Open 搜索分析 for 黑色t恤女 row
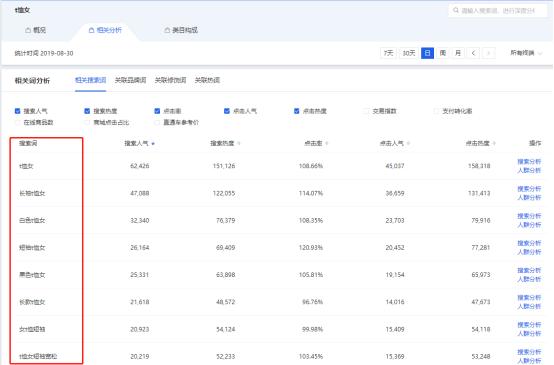This screenshot has height=365, width=554. coord(529,270)
